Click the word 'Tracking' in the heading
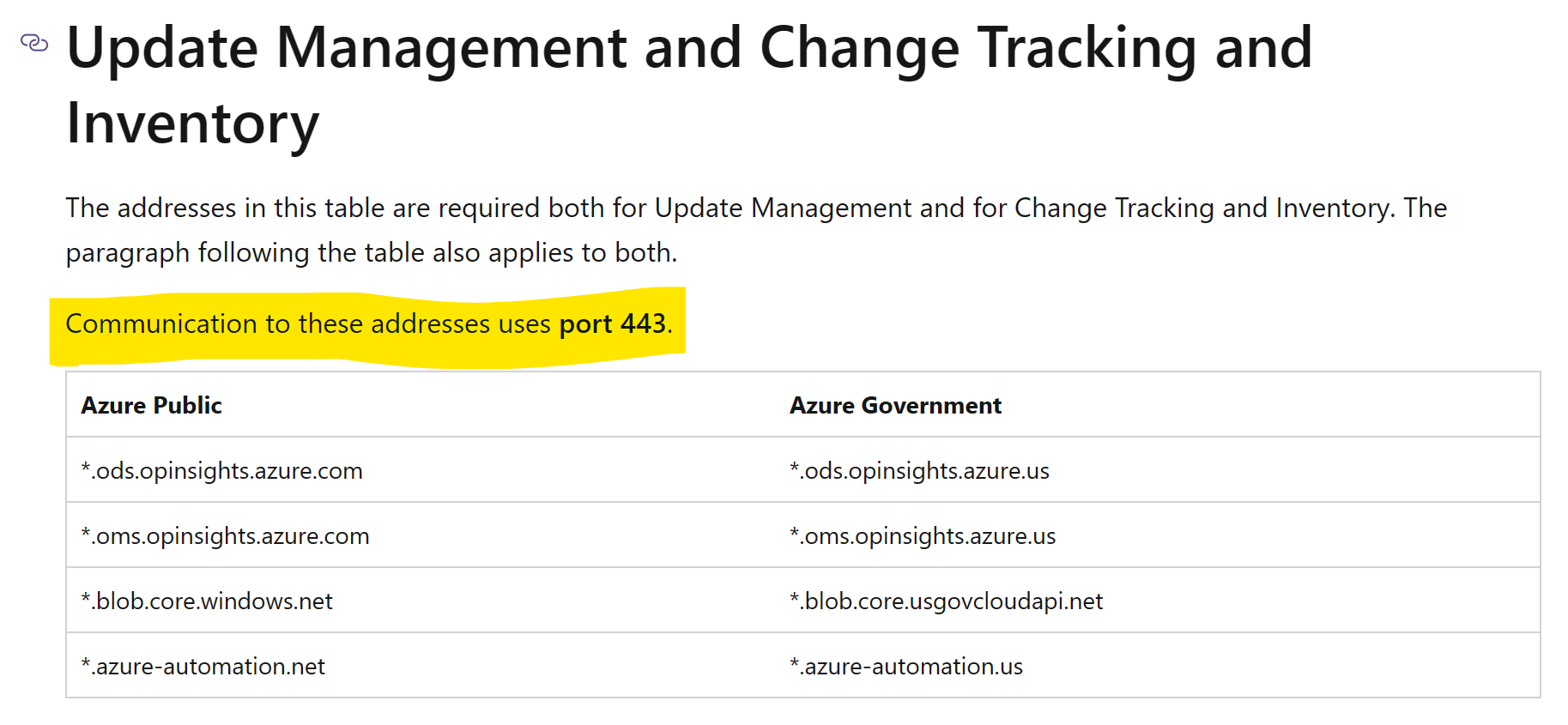This screenshot has width=1568, height=725. [x=1087, y=47]
